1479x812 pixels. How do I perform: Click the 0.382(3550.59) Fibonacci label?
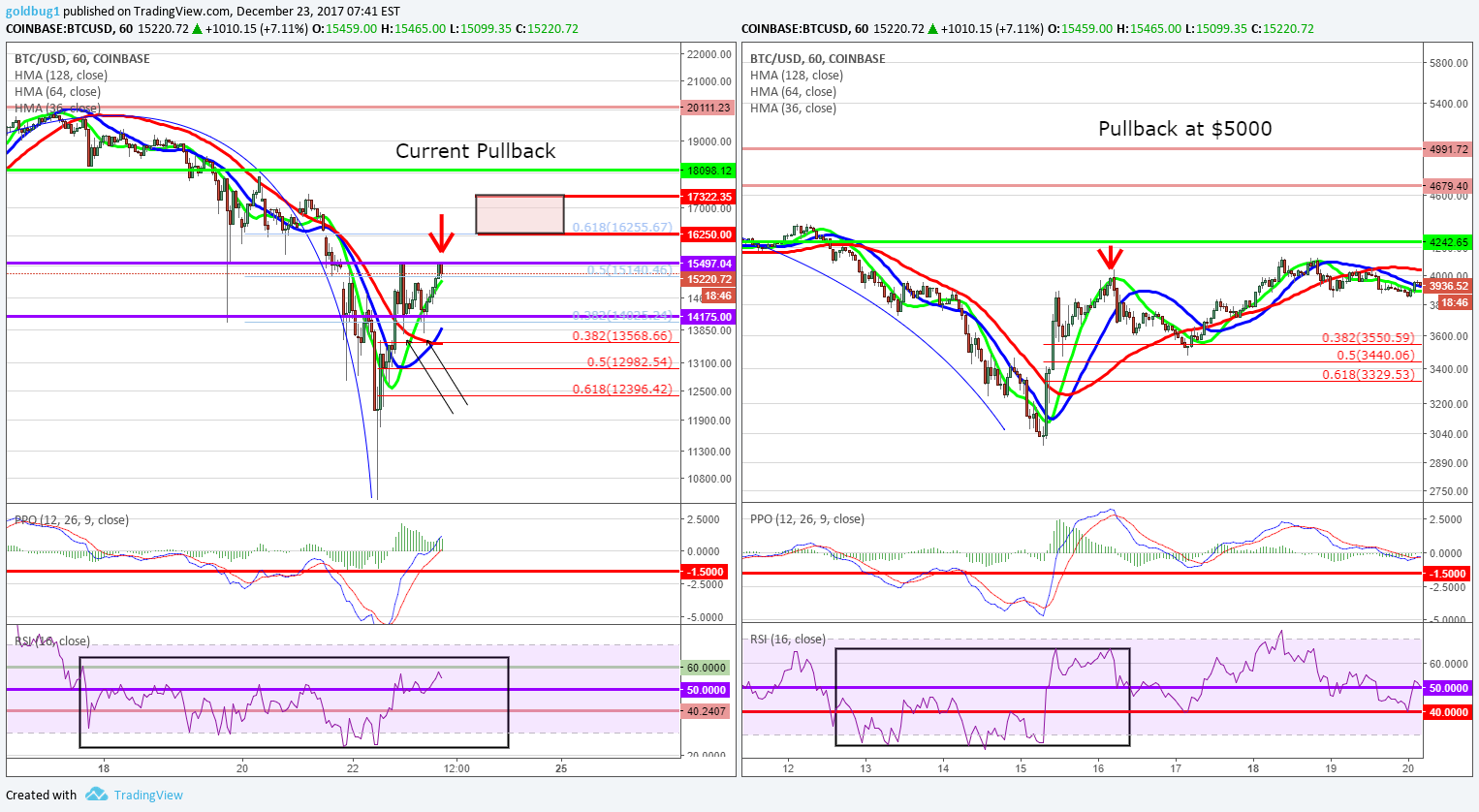(x=1369, y=338)
